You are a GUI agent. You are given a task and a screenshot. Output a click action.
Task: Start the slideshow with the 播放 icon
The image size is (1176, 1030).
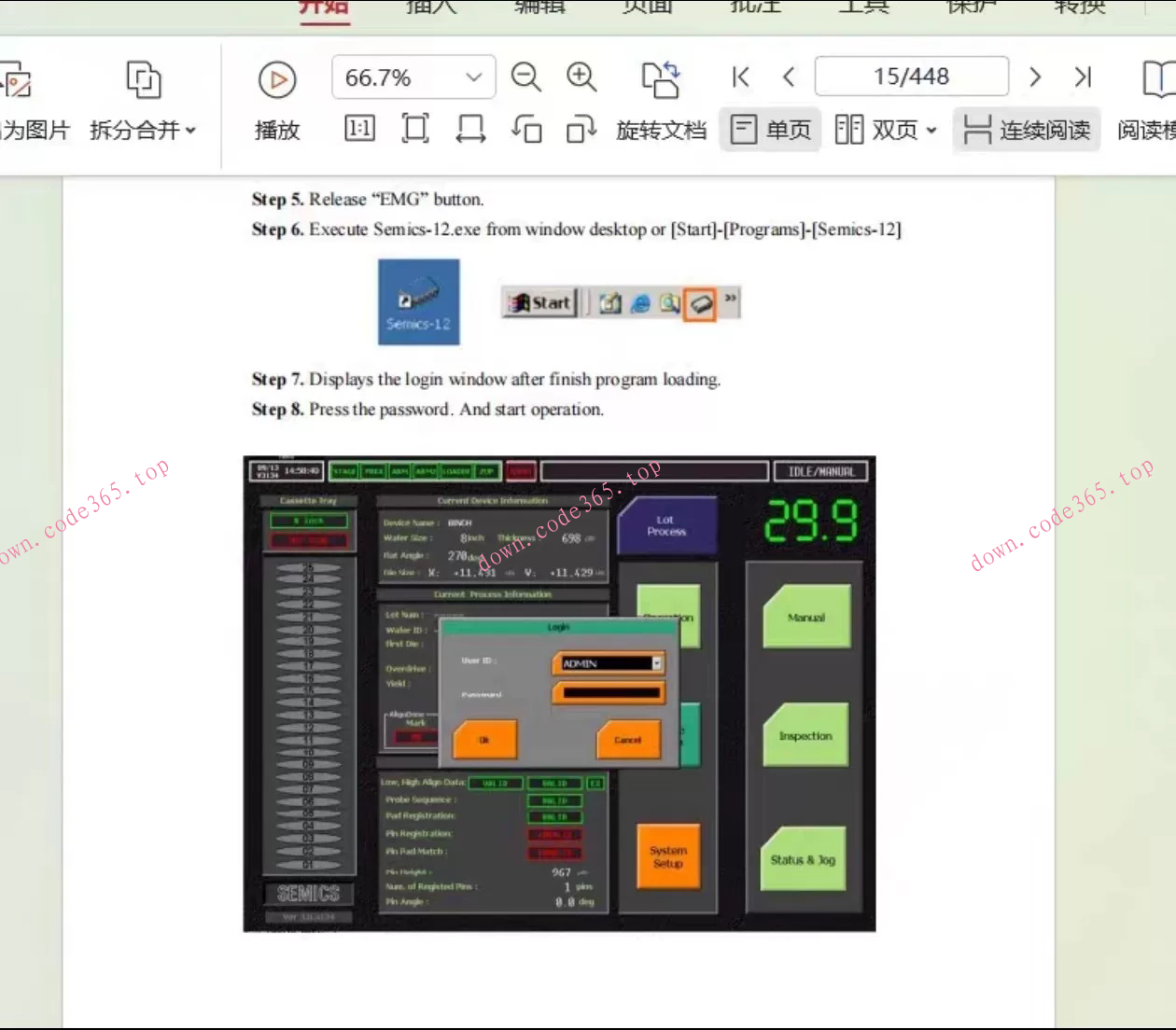coord(277,81)
